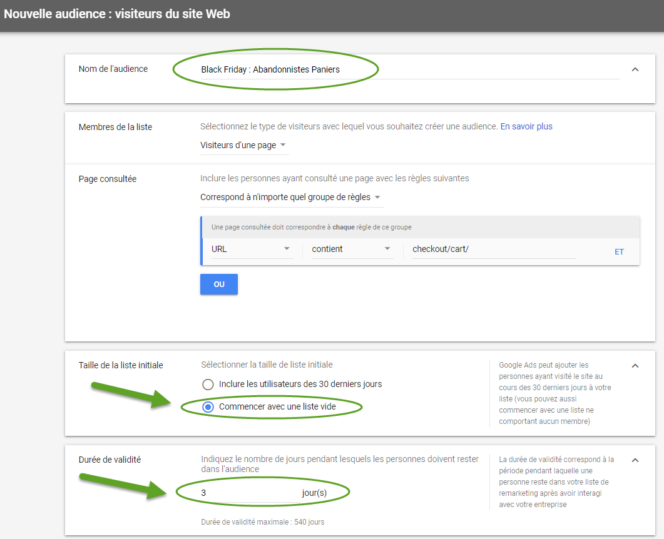Select 'Inclure les utilisateurs des 30 derniers jours'
The height and width of the screenshot is (539, 664).
pyautogui.click(x=208, y=385)
